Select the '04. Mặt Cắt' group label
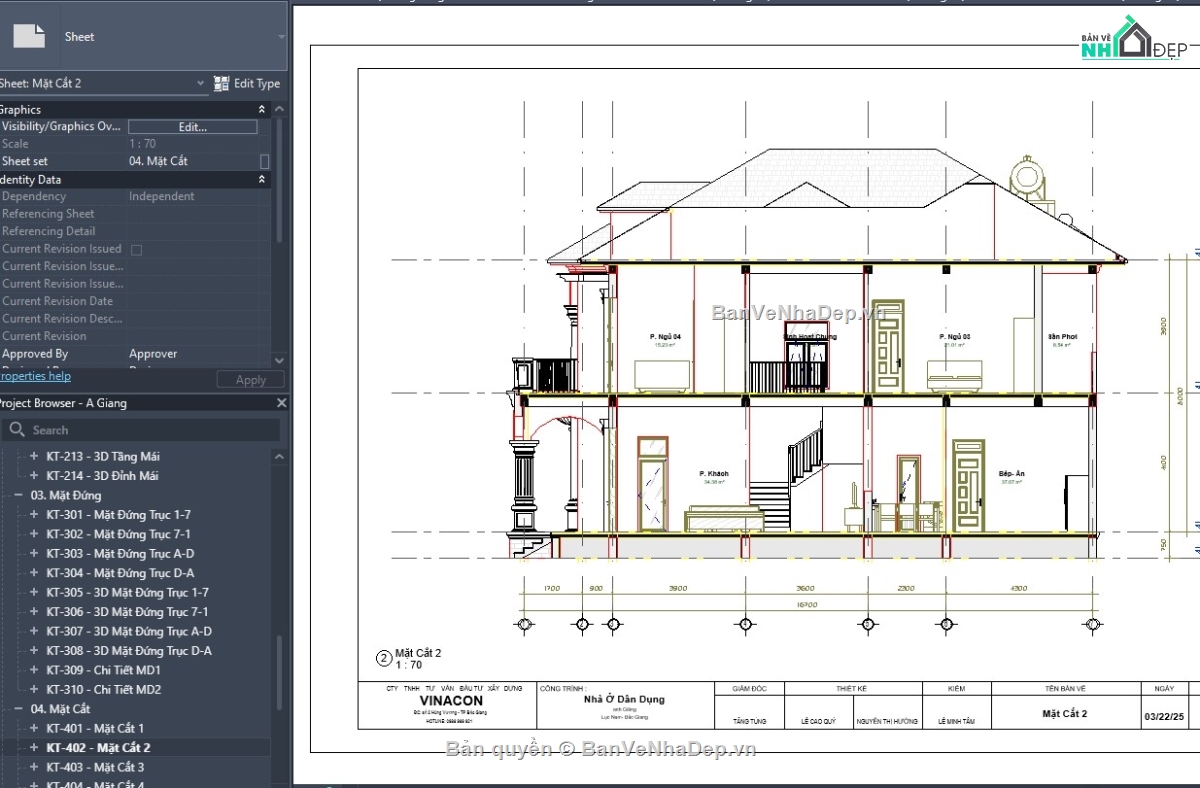1200x788 pixels. 61,709
